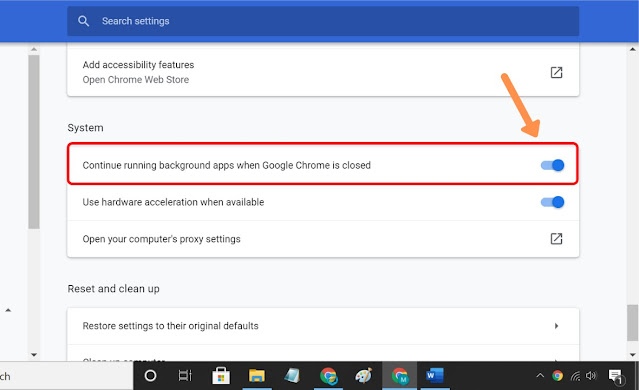Expand Restore settings to their original defaults

556,326
